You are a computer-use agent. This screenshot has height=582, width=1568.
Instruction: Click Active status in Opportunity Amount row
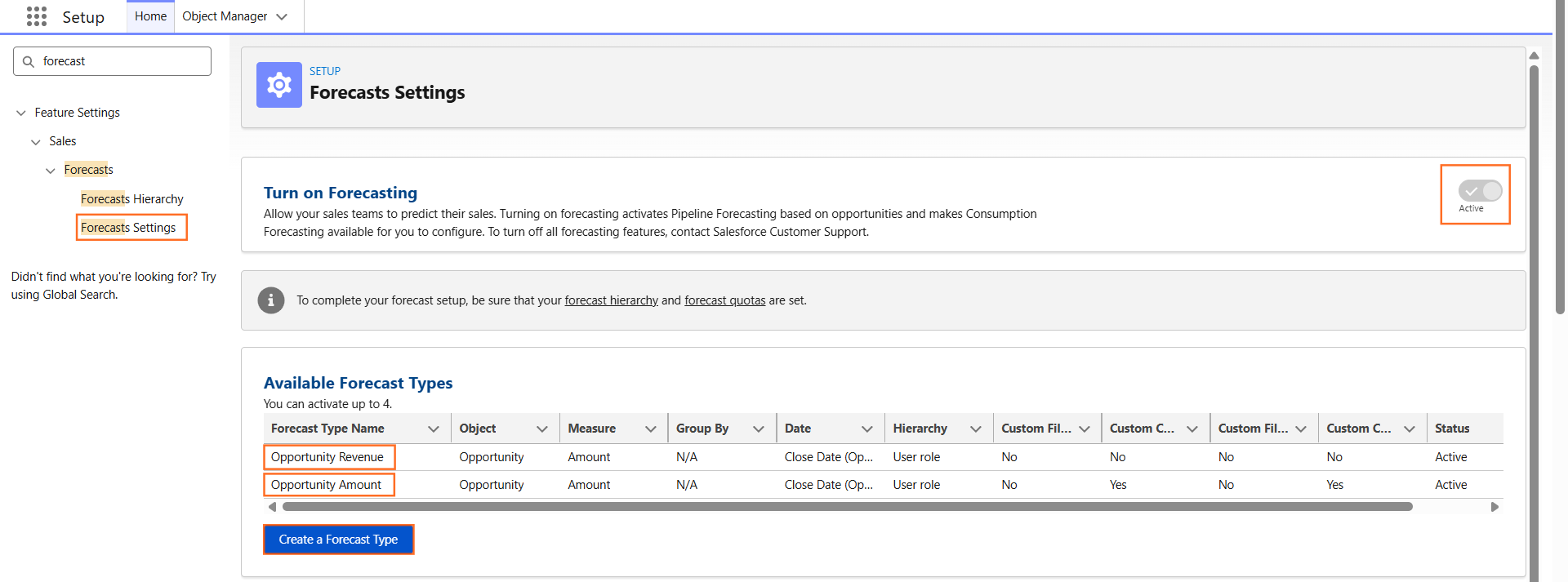point(1450,485)
